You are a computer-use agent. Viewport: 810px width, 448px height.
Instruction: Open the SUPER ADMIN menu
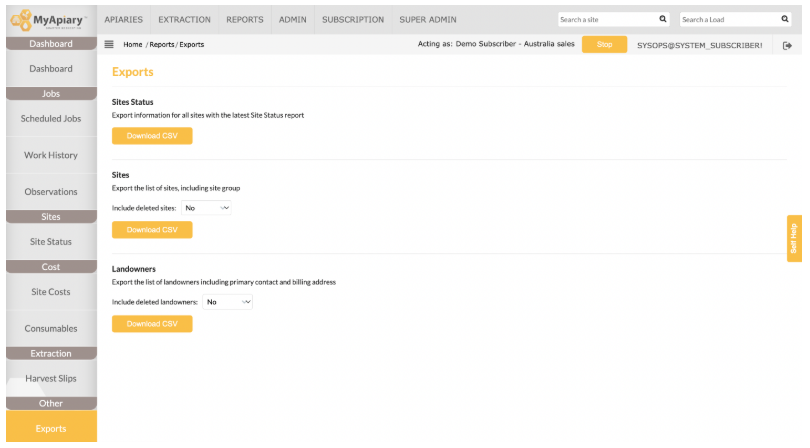tap(428, 20)
